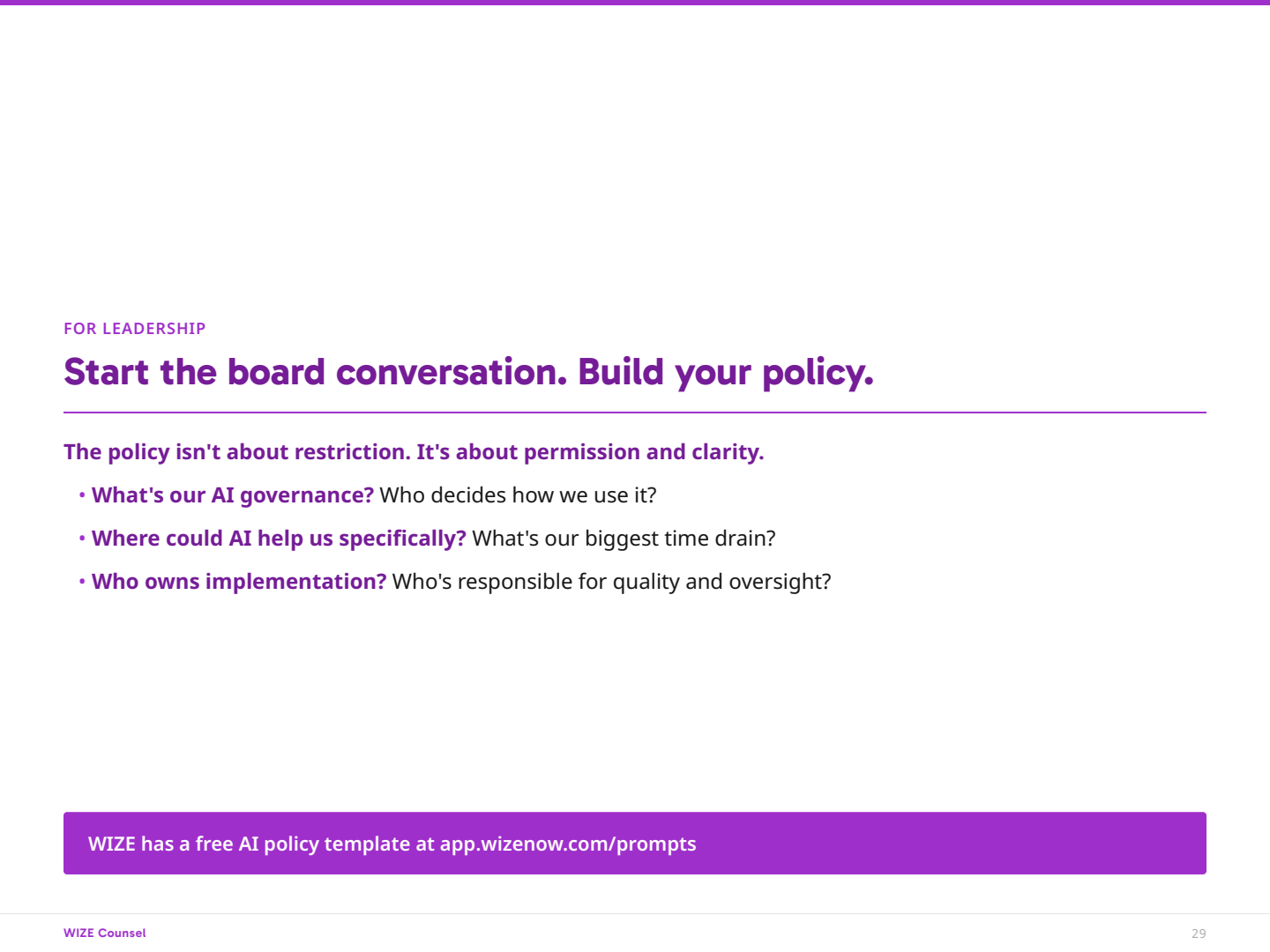Click the bullet dot before 'Where could AI'
Screen dimensions: 1270x952
click(x=82, y=539)
